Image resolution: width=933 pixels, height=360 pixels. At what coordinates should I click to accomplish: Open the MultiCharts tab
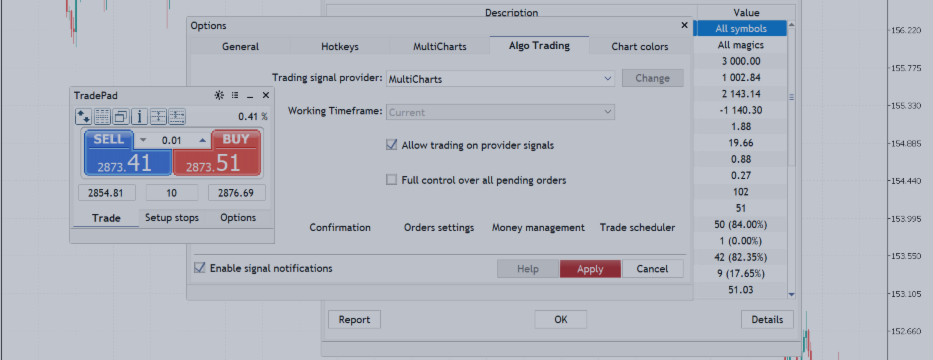pyautogui.click(x=440, y=46)
